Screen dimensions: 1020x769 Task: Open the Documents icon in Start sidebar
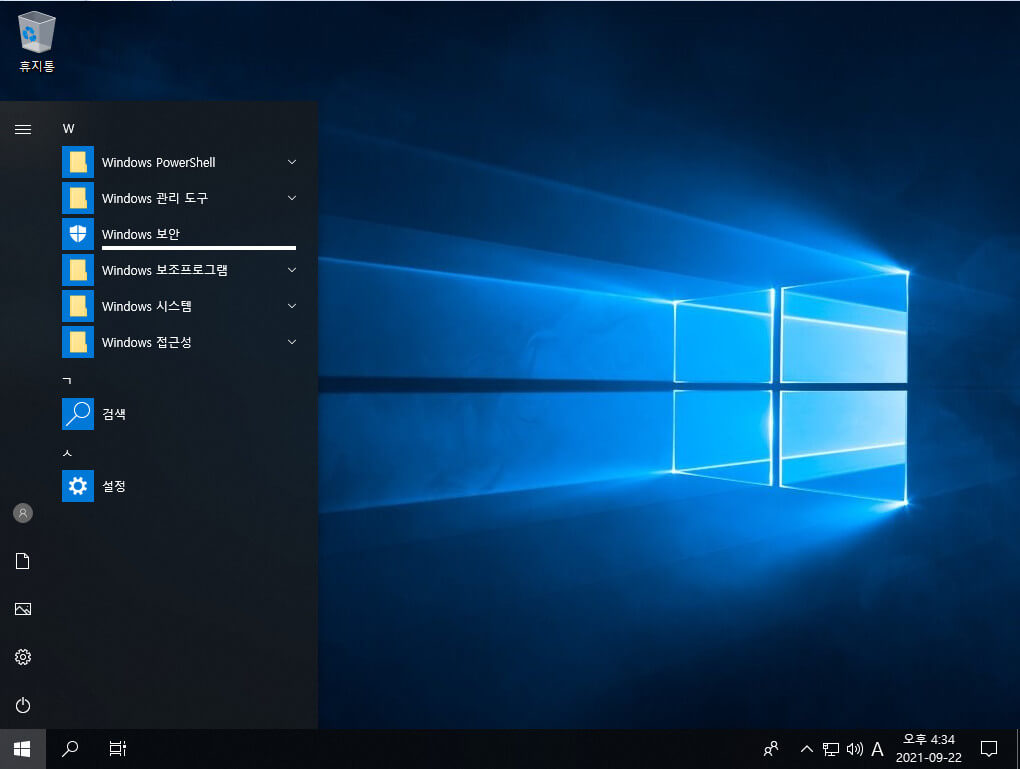[x=23, y=561]
